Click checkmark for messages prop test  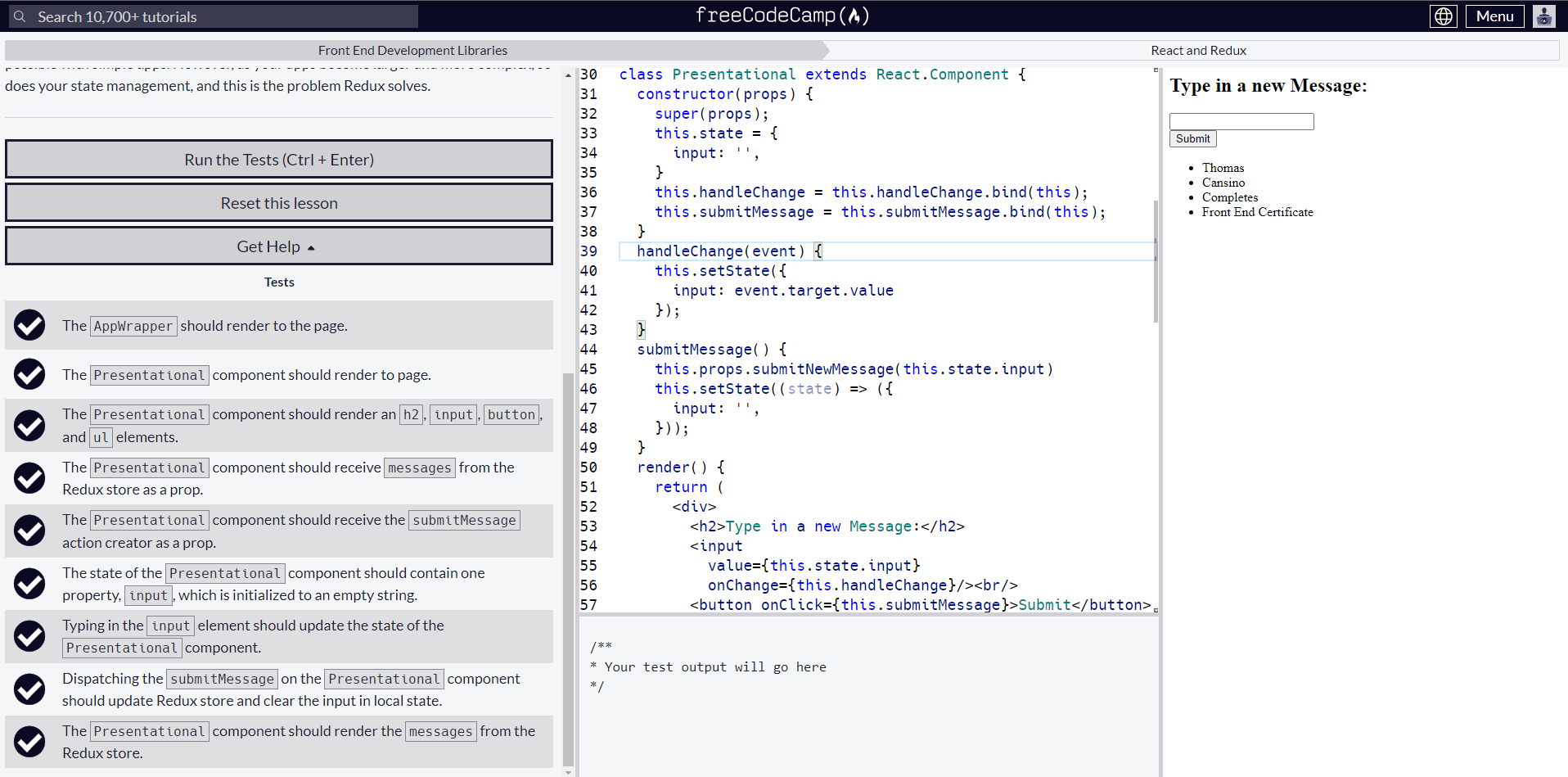(x=29, y=478)
